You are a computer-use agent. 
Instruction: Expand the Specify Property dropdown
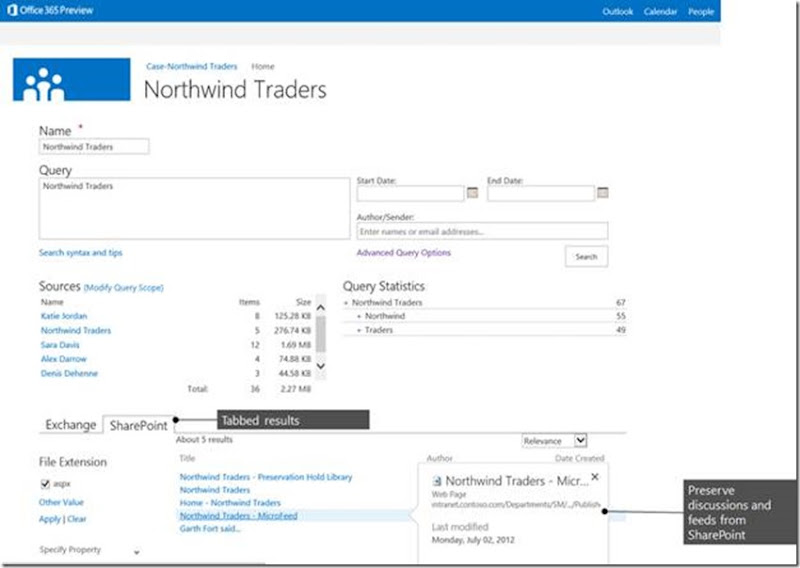[137, 552]
